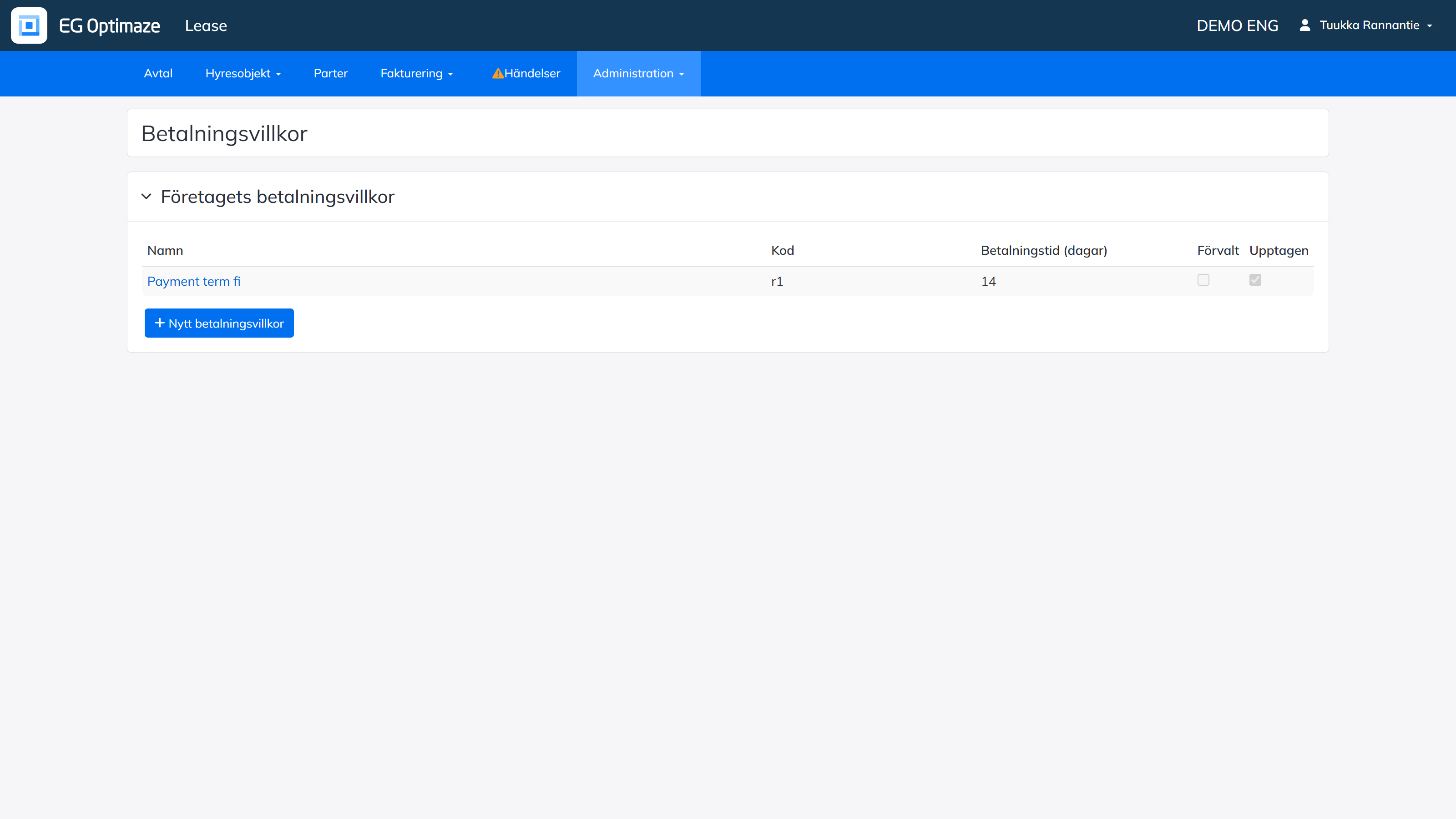
Task: Click the EG Optimaze brand name
Action: click(x=109, y=25)
